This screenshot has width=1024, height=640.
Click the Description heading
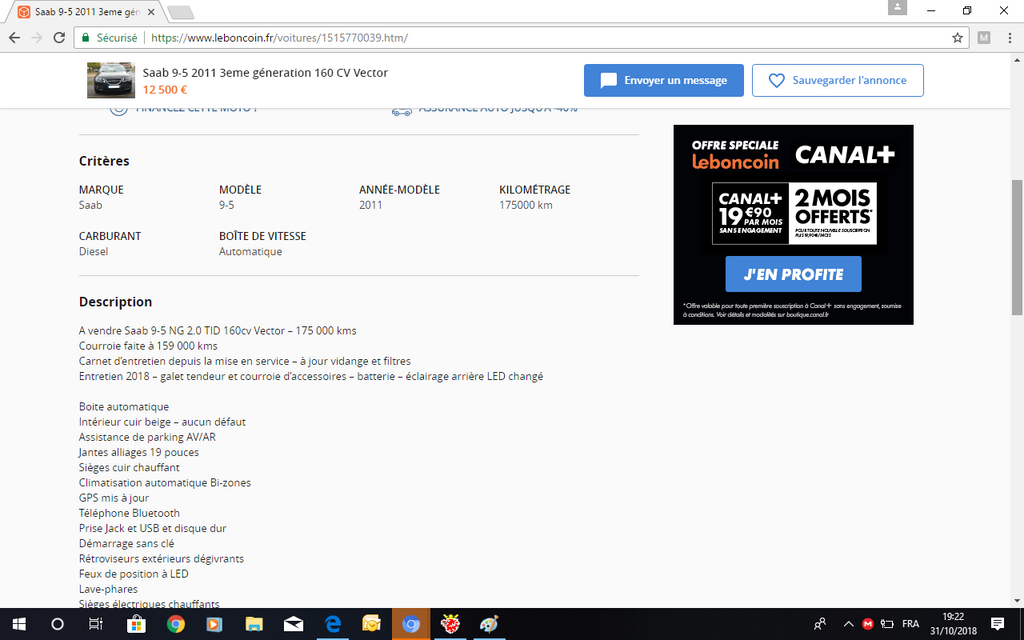116,302
